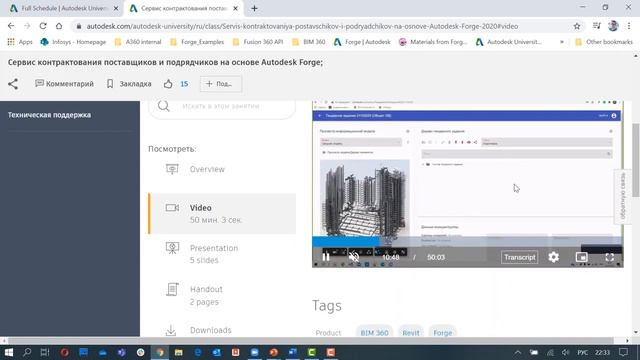Open the 22:33 clock in tray
This screenshot has width=640, height=360.
602,352
